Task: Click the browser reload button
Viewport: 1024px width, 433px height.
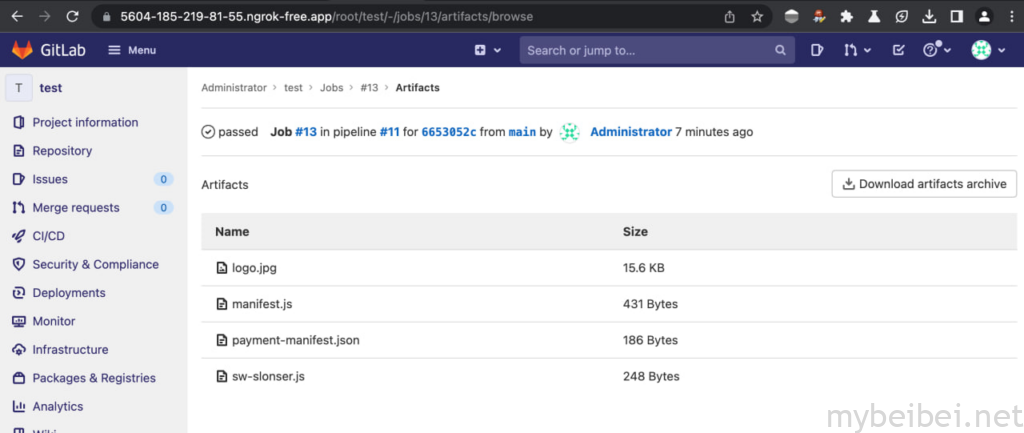Action: (73, 16)
